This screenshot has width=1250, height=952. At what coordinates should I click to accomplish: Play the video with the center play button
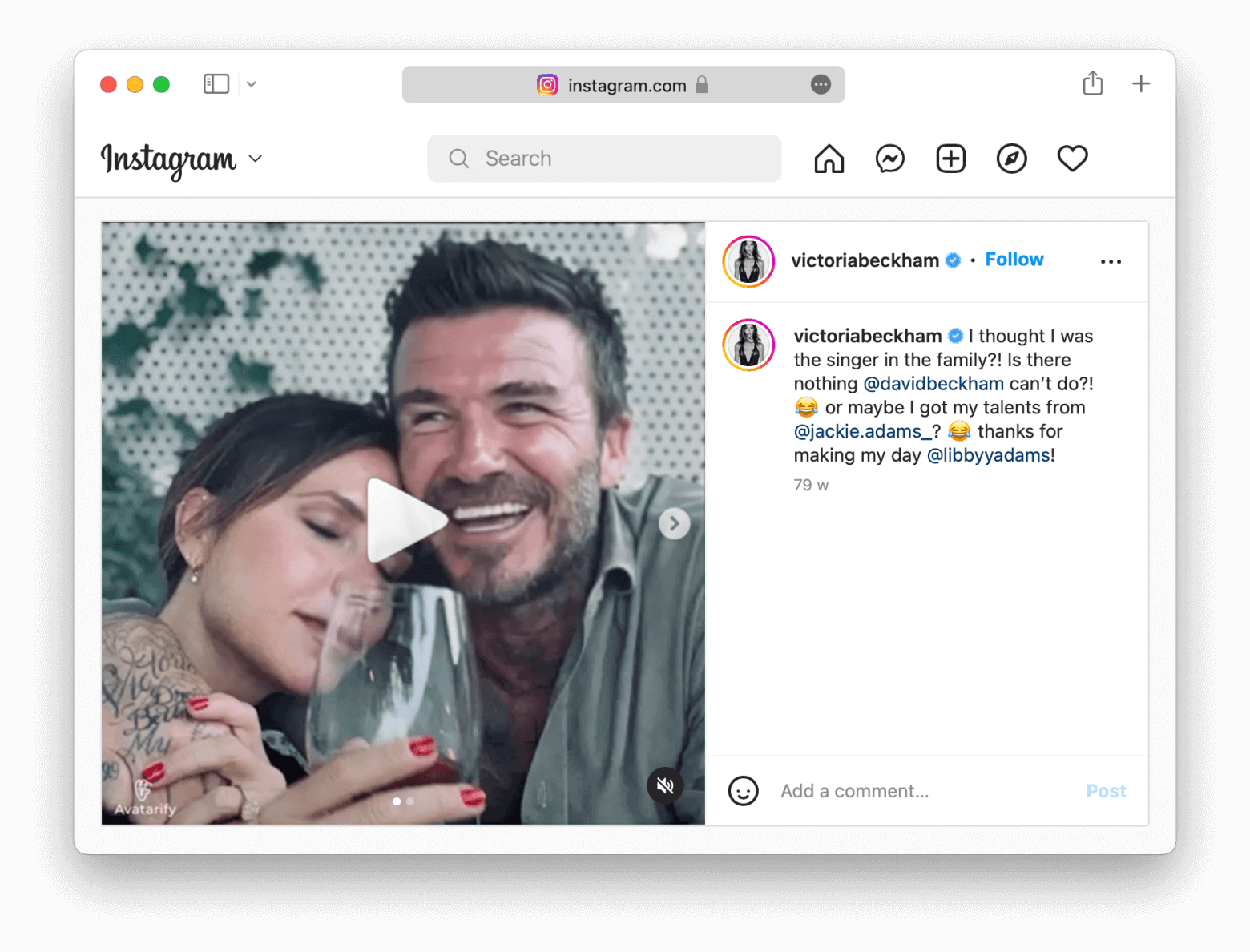tap(405, 521)
